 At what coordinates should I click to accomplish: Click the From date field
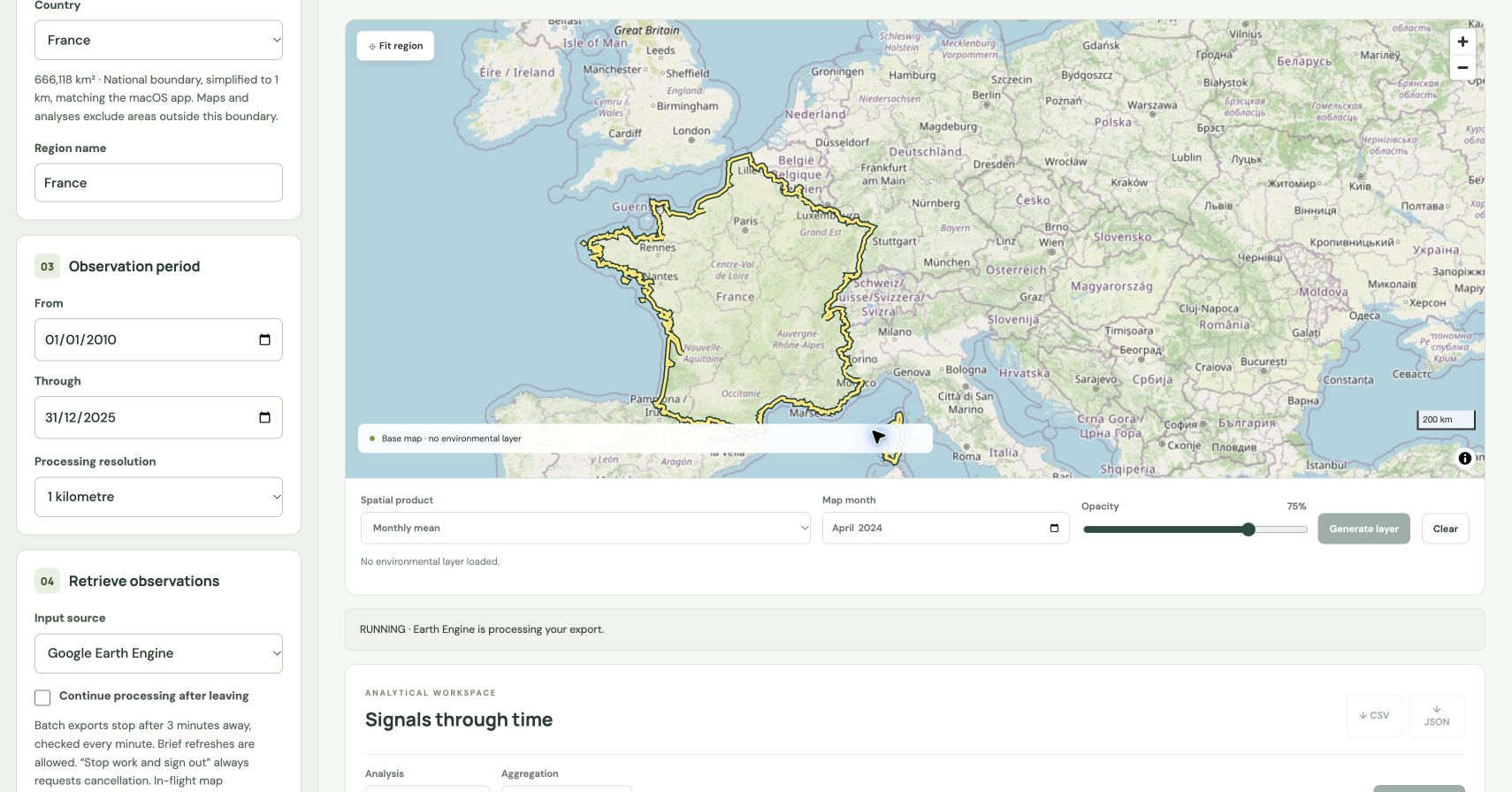pyautogui.click(x=158, y=339)
